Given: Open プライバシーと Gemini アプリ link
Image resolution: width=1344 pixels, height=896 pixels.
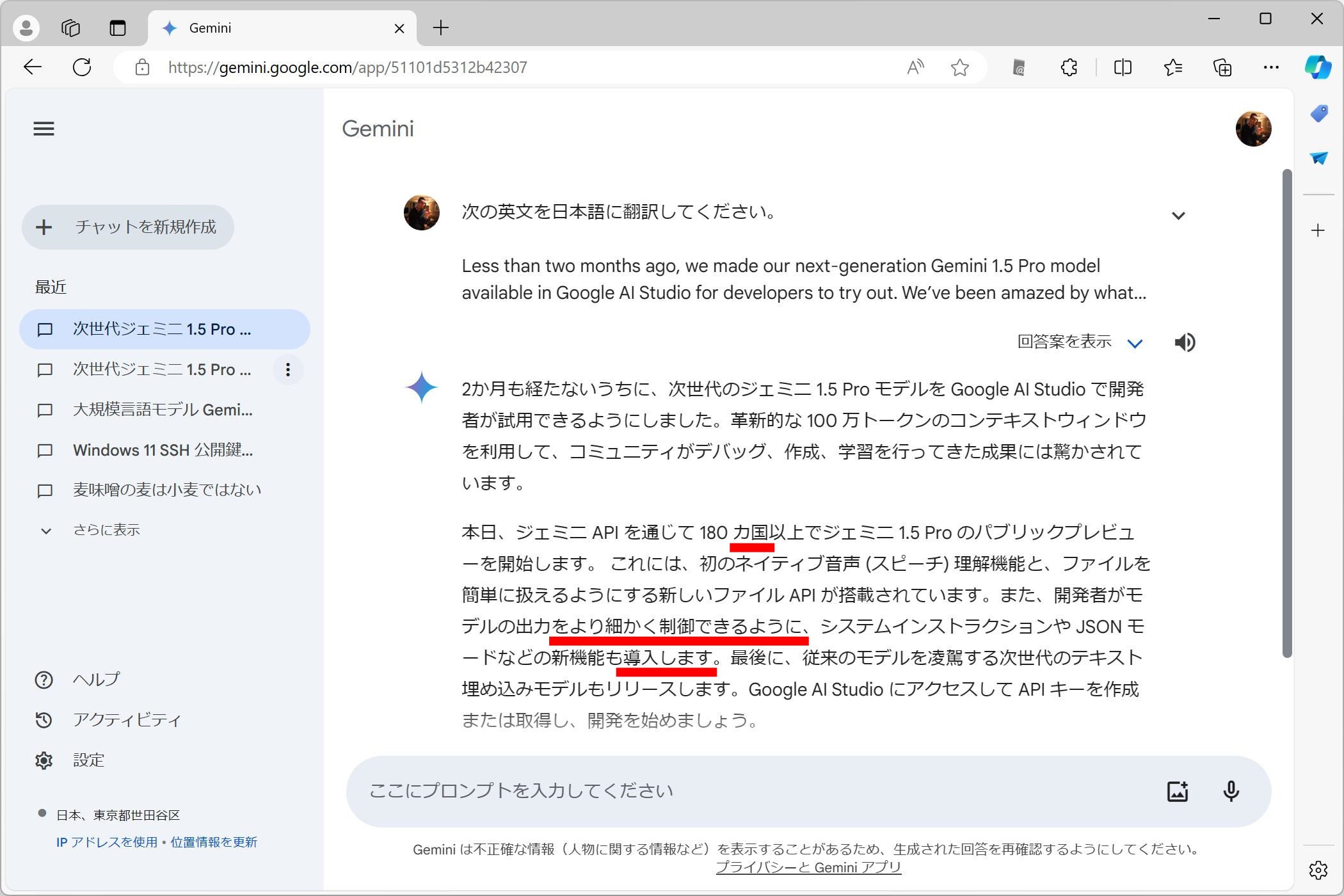Looking at the screenshot, I should tap(808, 868).
